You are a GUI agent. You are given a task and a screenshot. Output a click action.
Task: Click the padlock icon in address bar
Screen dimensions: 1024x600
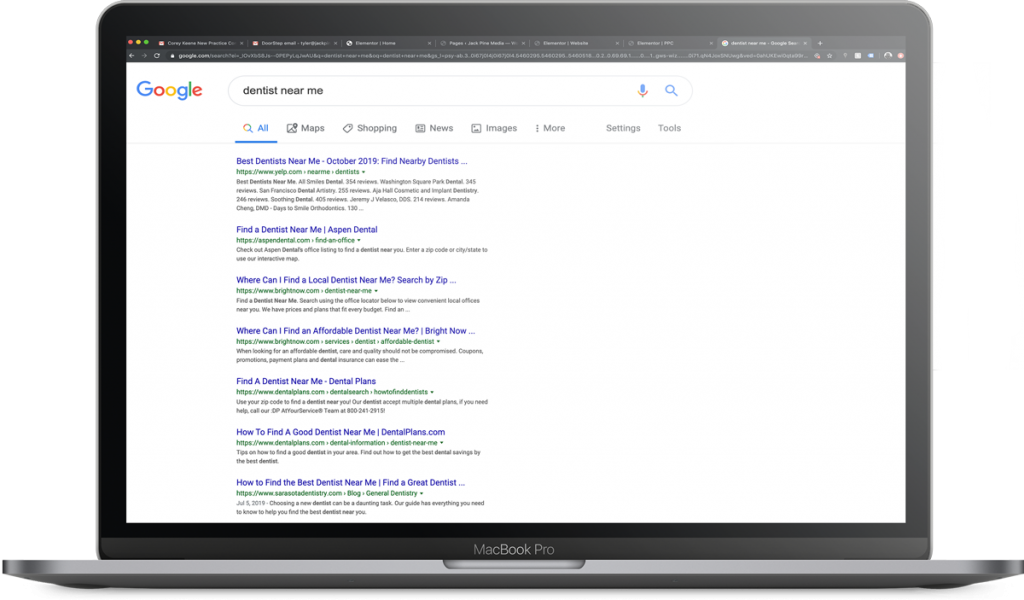point(172,55)
